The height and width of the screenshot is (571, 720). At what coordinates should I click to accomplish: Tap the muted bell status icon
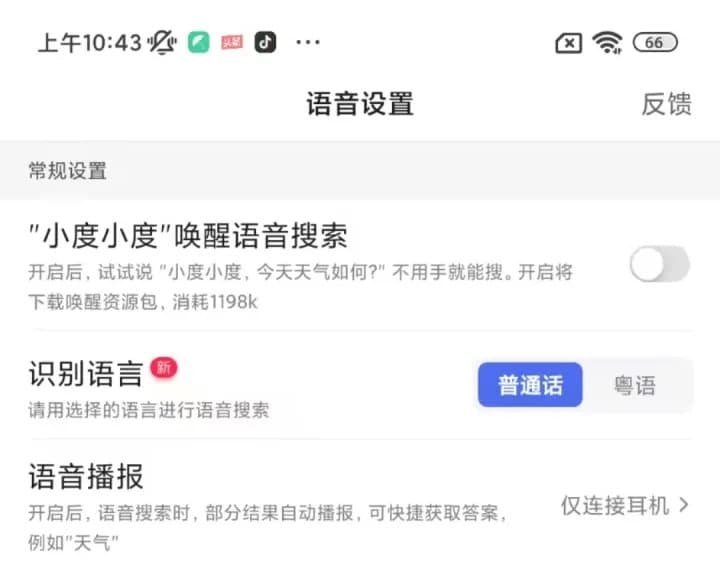162,42
